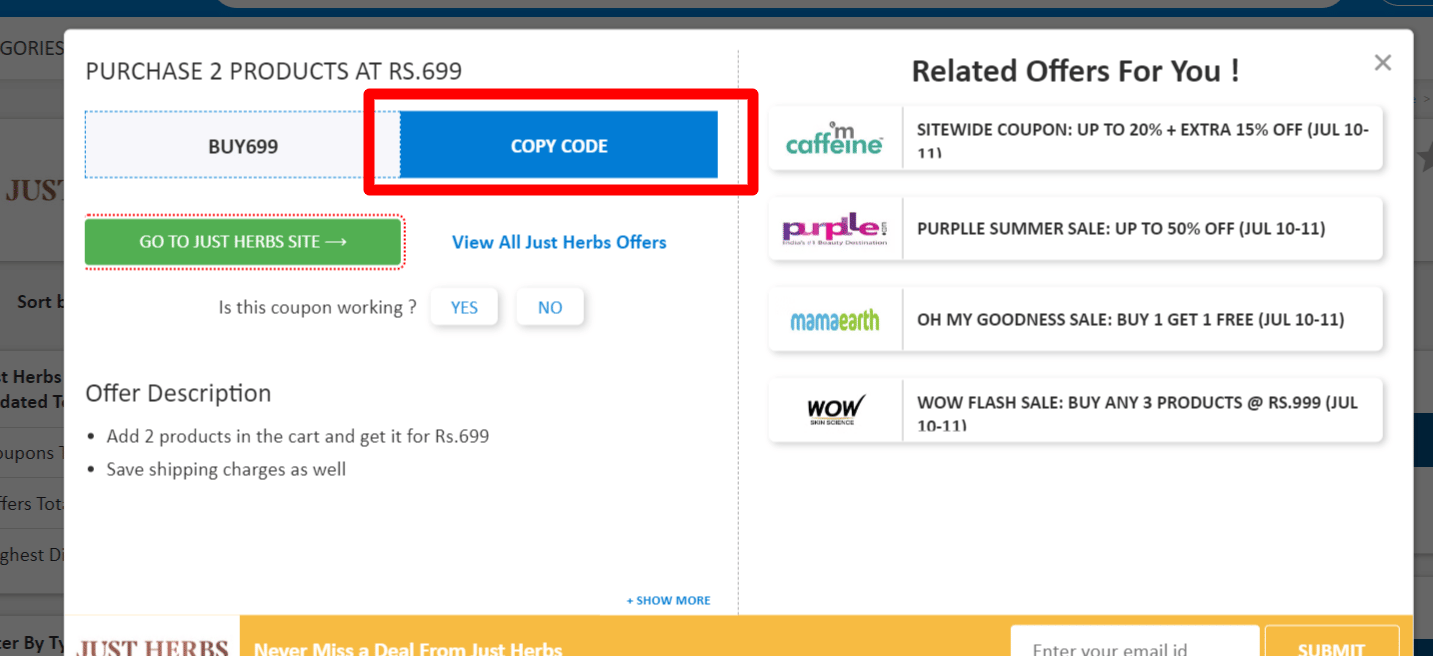Viewport: 1433px width, 656px height.
Task: Click GO TO JUST HERBS SITE
Action: 243,241
